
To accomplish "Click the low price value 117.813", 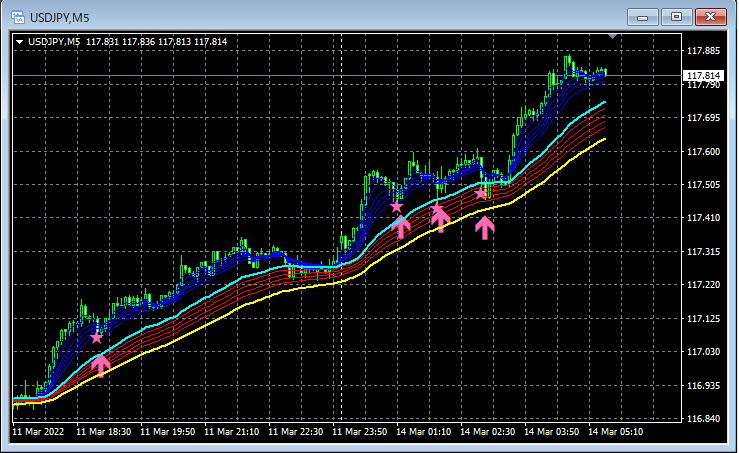I will [x=174, y=42].
